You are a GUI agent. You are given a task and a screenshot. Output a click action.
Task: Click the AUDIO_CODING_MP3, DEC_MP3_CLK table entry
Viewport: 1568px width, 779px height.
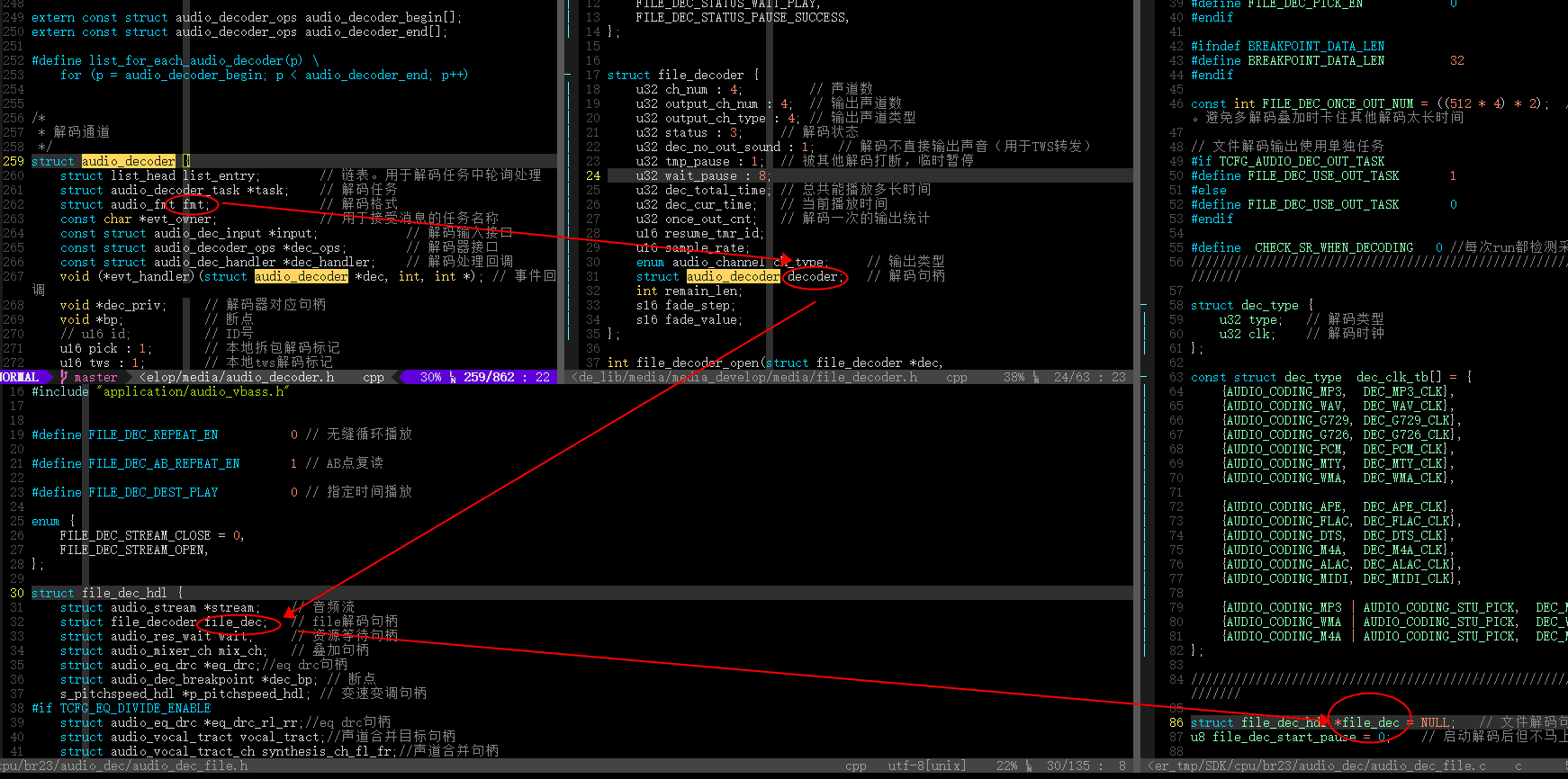pyautogui.click(x=1338, y=391)
